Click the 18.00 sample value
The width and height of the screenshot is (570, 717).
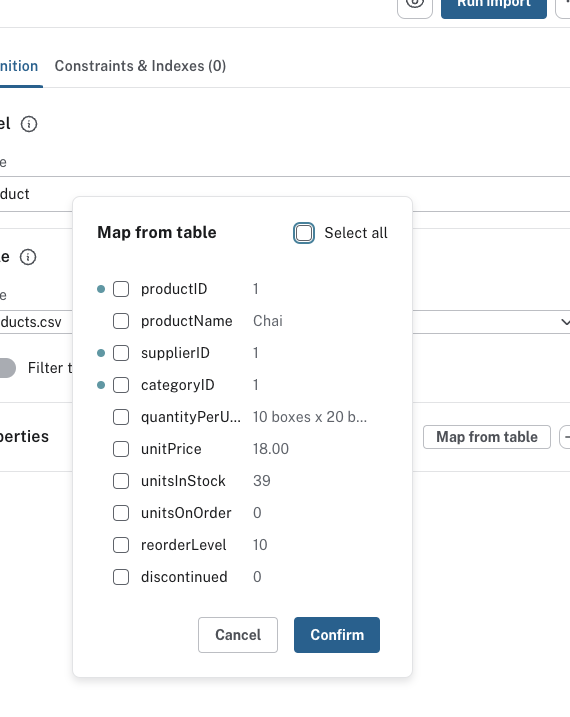click(x=271, y=449)
